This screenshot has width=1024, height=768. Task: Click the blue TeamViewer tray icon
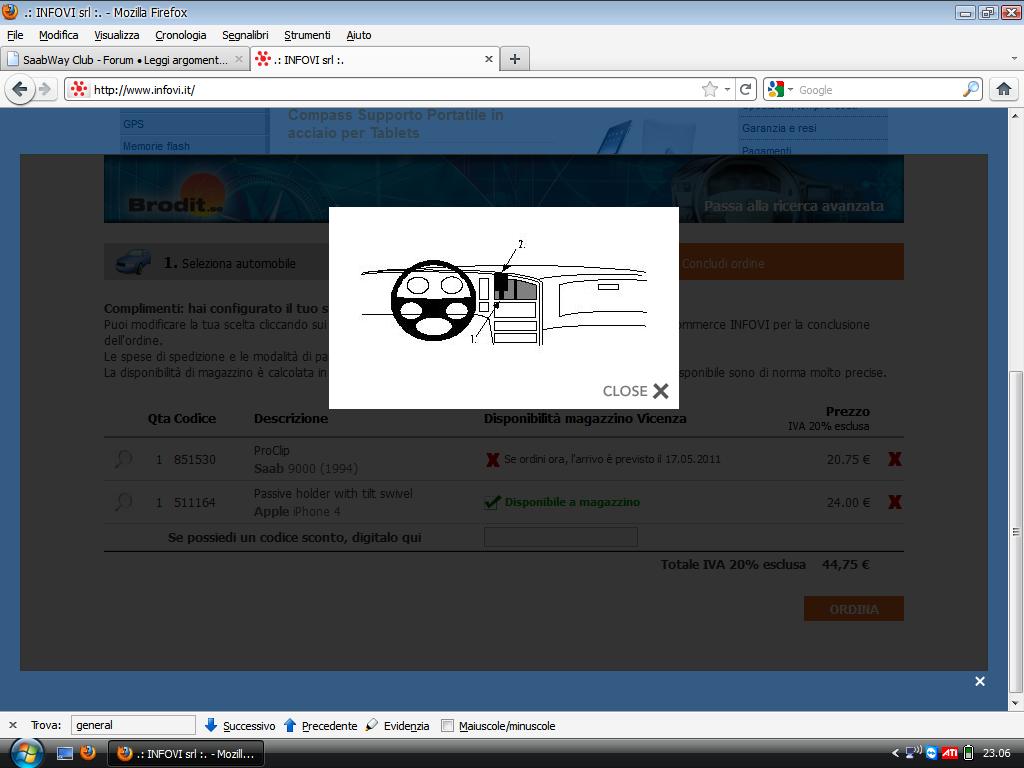pyautogui.click(x=931, y=753)
